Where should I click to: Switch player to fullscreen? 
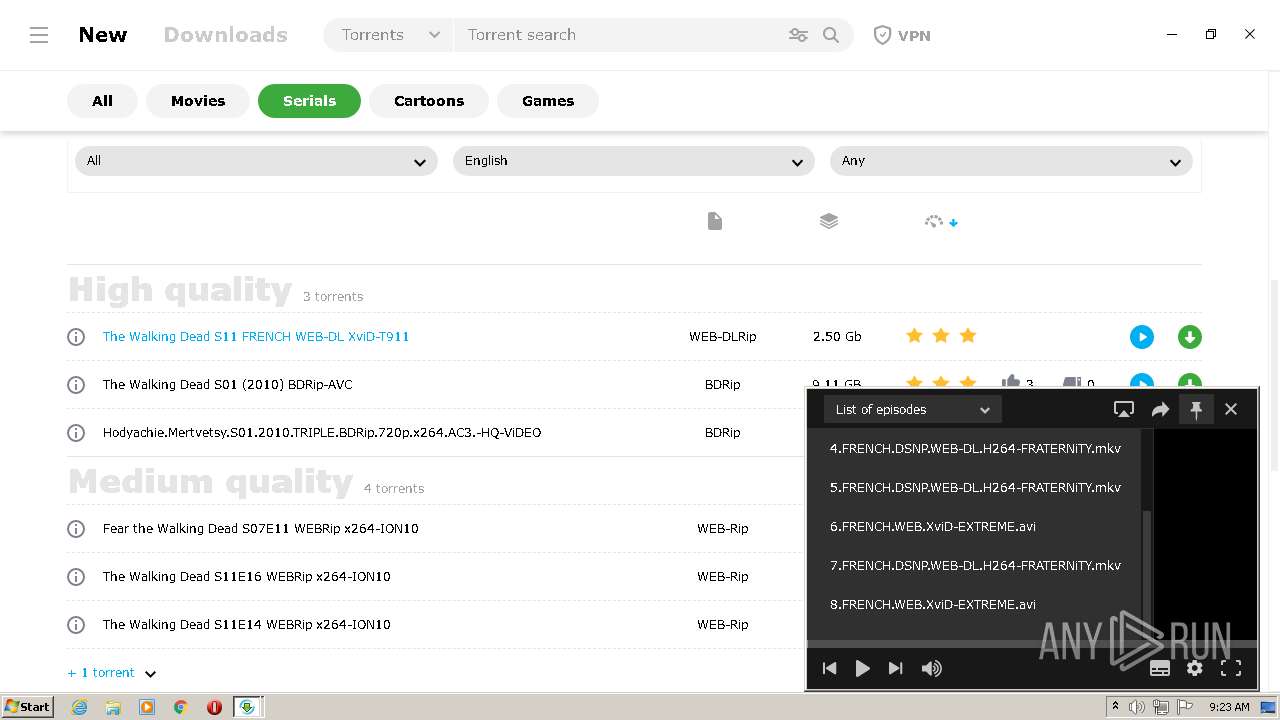pos(1231,668)
